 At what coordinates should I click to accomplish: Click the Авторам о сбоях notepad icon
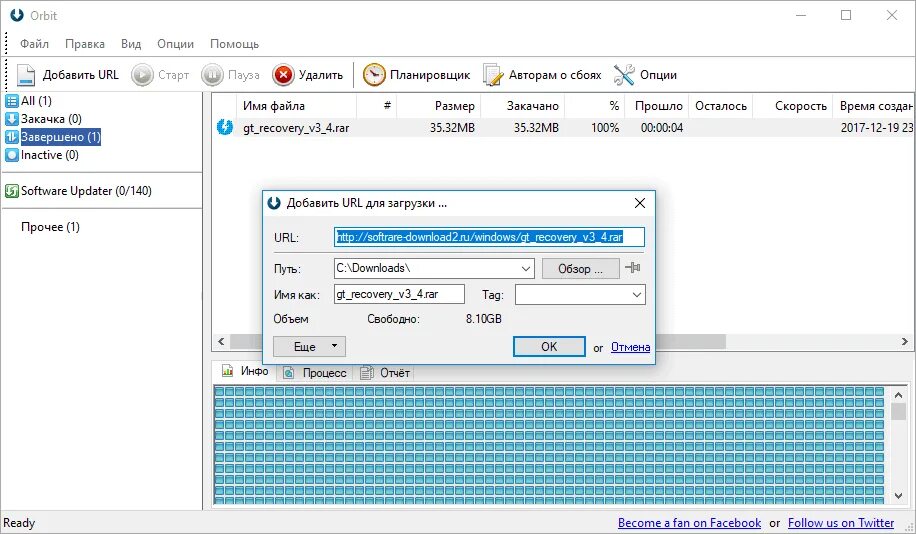[x=493, y=75]
